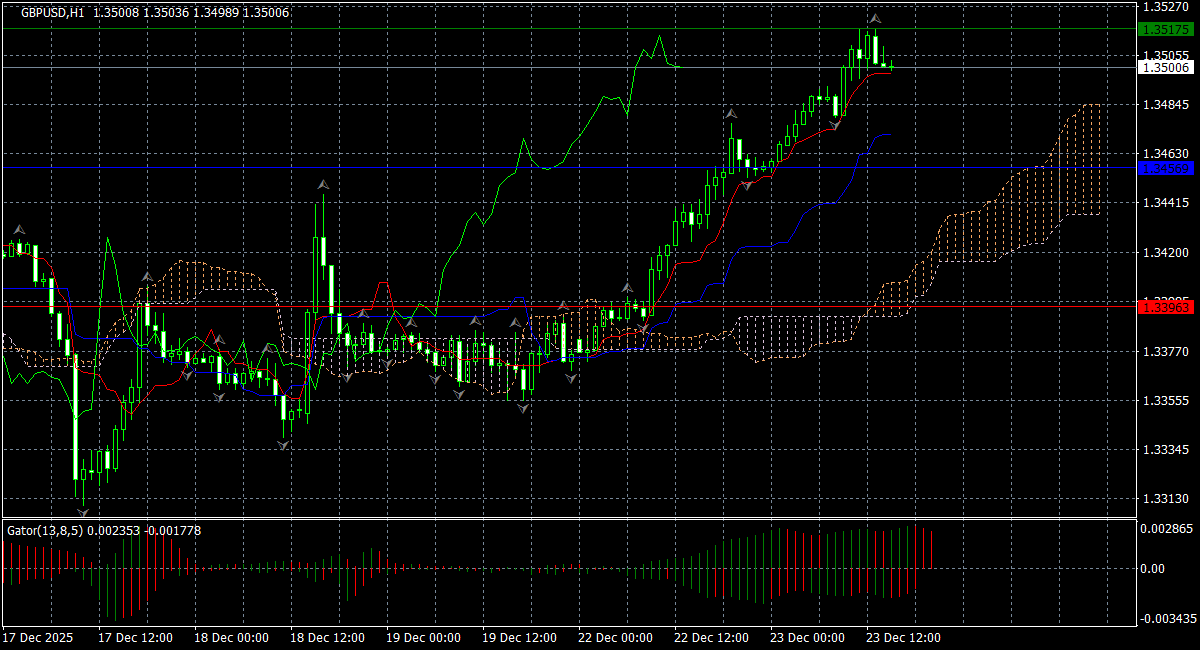Image resolution: width=1200 pixels, height=650 pixels.
Task: Click the up fractal arrow above the 22 Dec 12:00 rally
Action: [732, 116]
